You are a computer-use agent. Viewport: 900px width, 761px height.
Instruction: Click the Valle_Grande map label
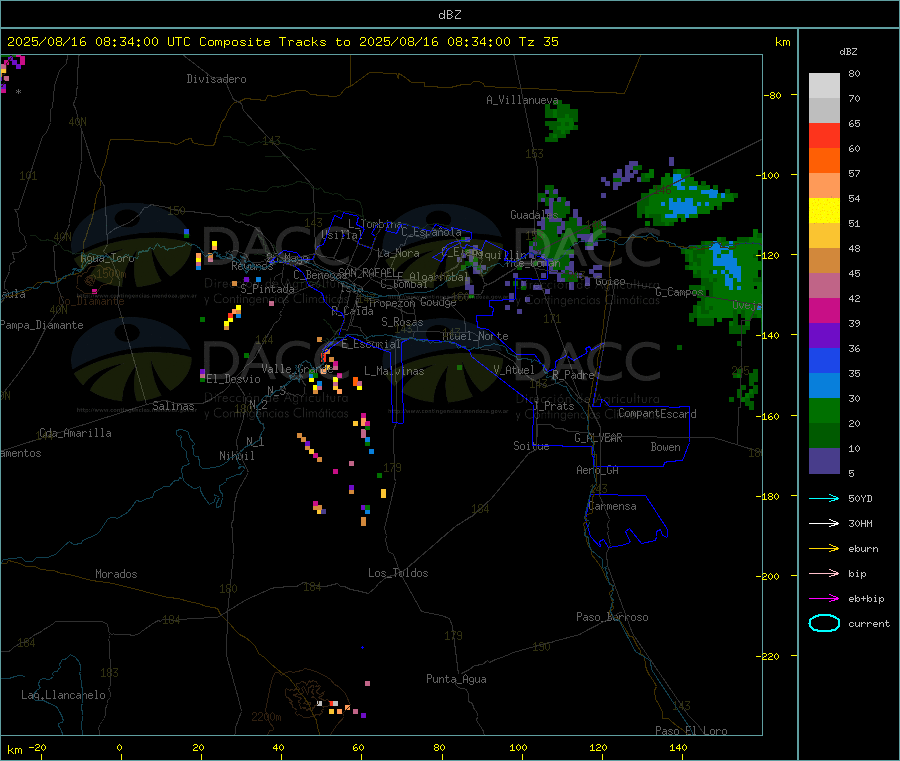click(x=297, y=369)
